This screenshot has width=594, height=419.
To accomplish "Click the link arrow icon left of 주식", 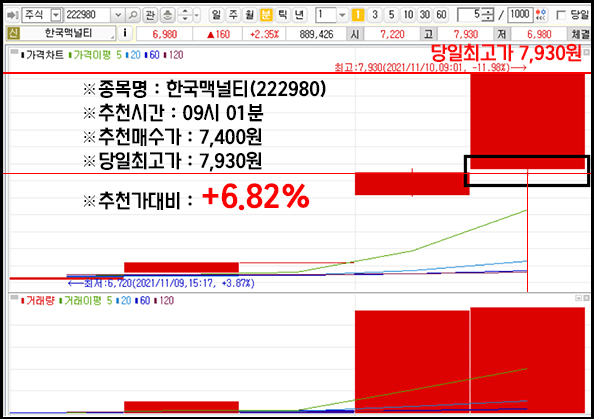I will pos(13,15).
